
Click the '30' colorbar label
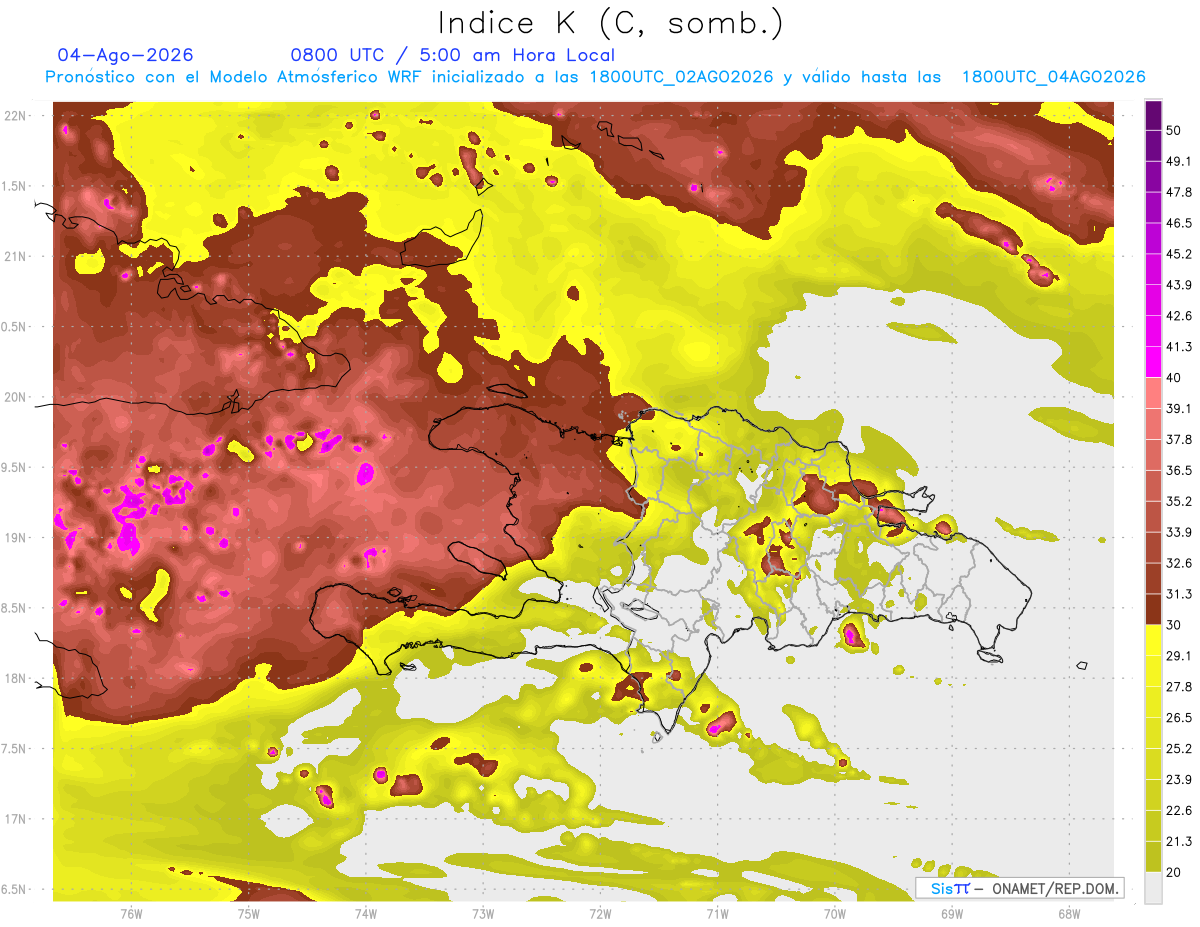point(1174,625)
